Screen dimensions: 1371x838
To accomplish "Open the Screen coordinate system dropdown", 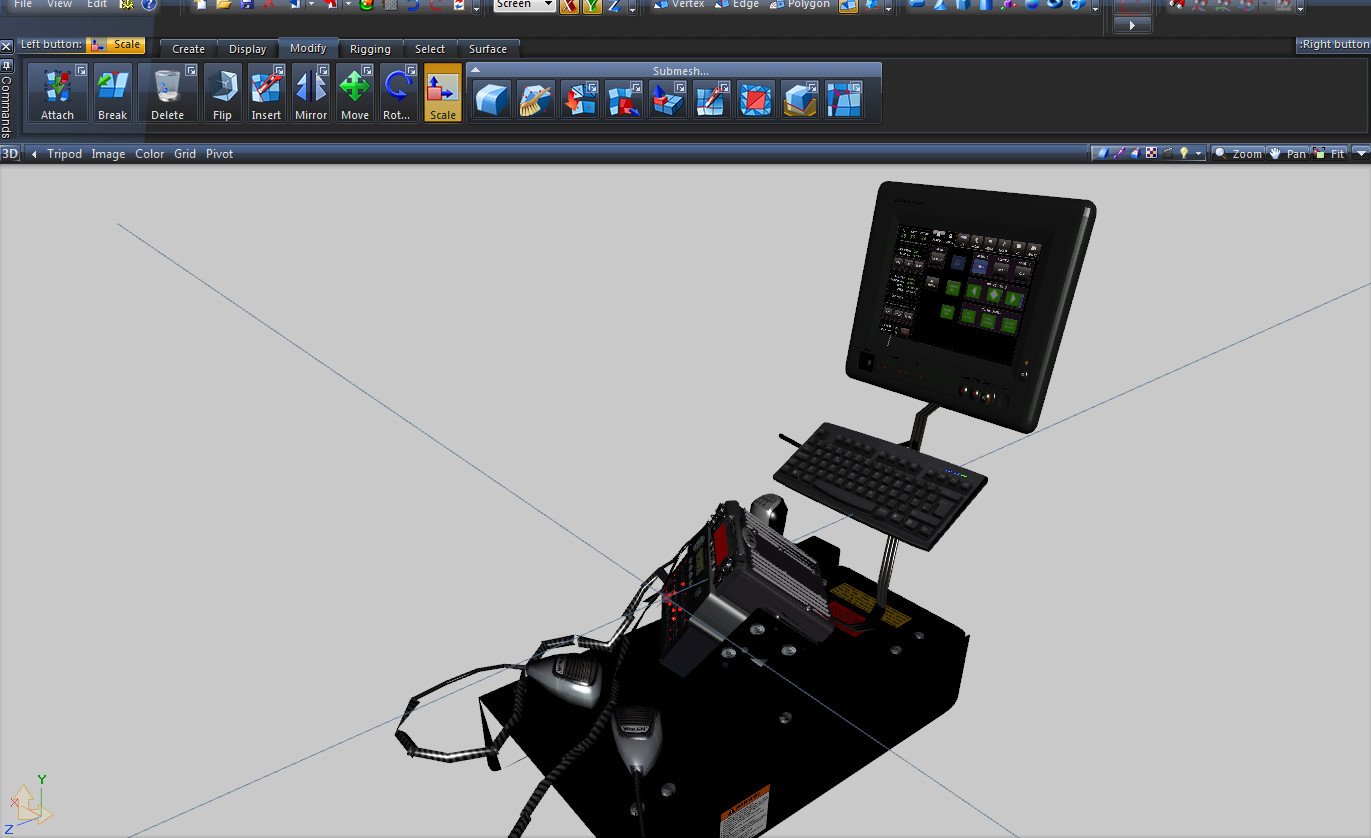I will point(525,5).
